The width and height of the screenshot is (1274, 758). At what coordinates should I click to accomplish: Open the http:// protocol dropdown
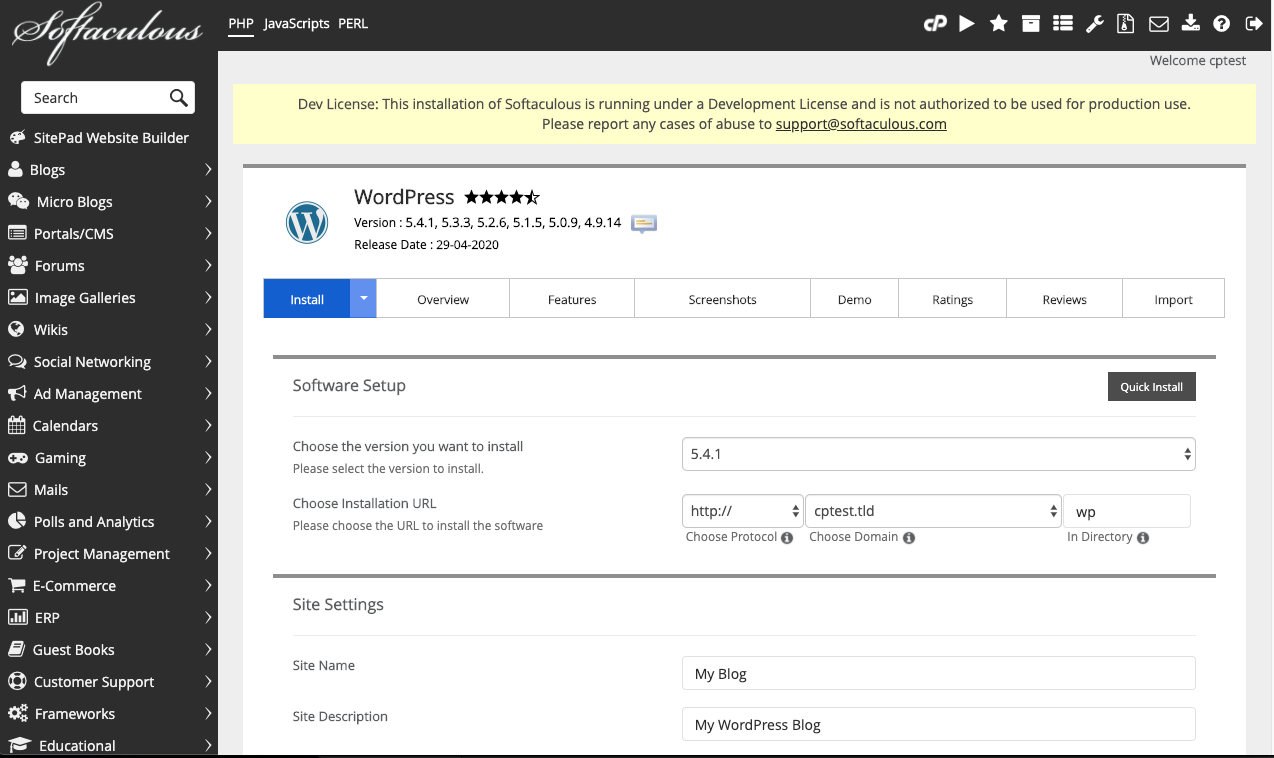coord(743,511)
